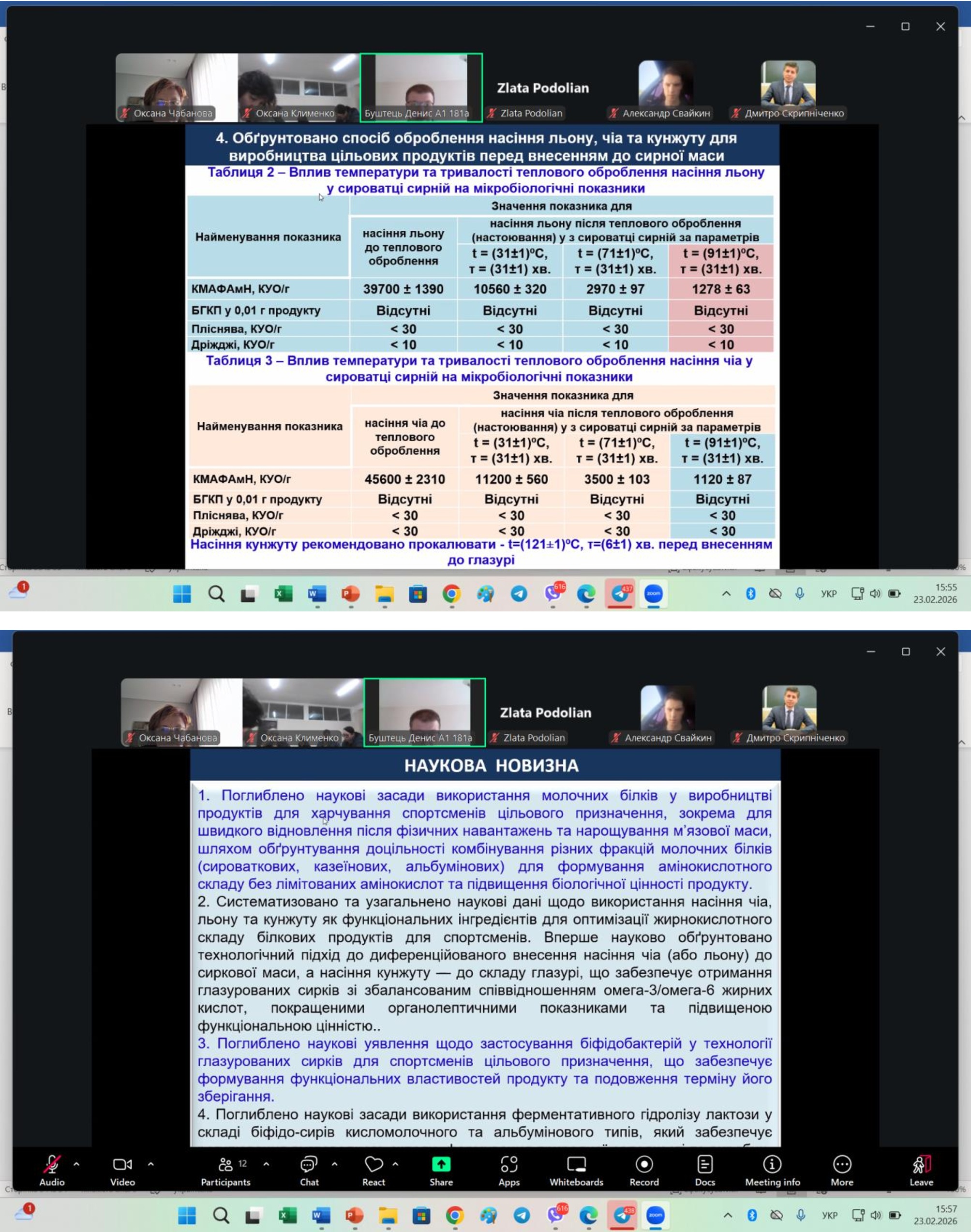Open Telegram taskbar icon with 438 badge
971x1232 pixels.
pos(623,1215)
